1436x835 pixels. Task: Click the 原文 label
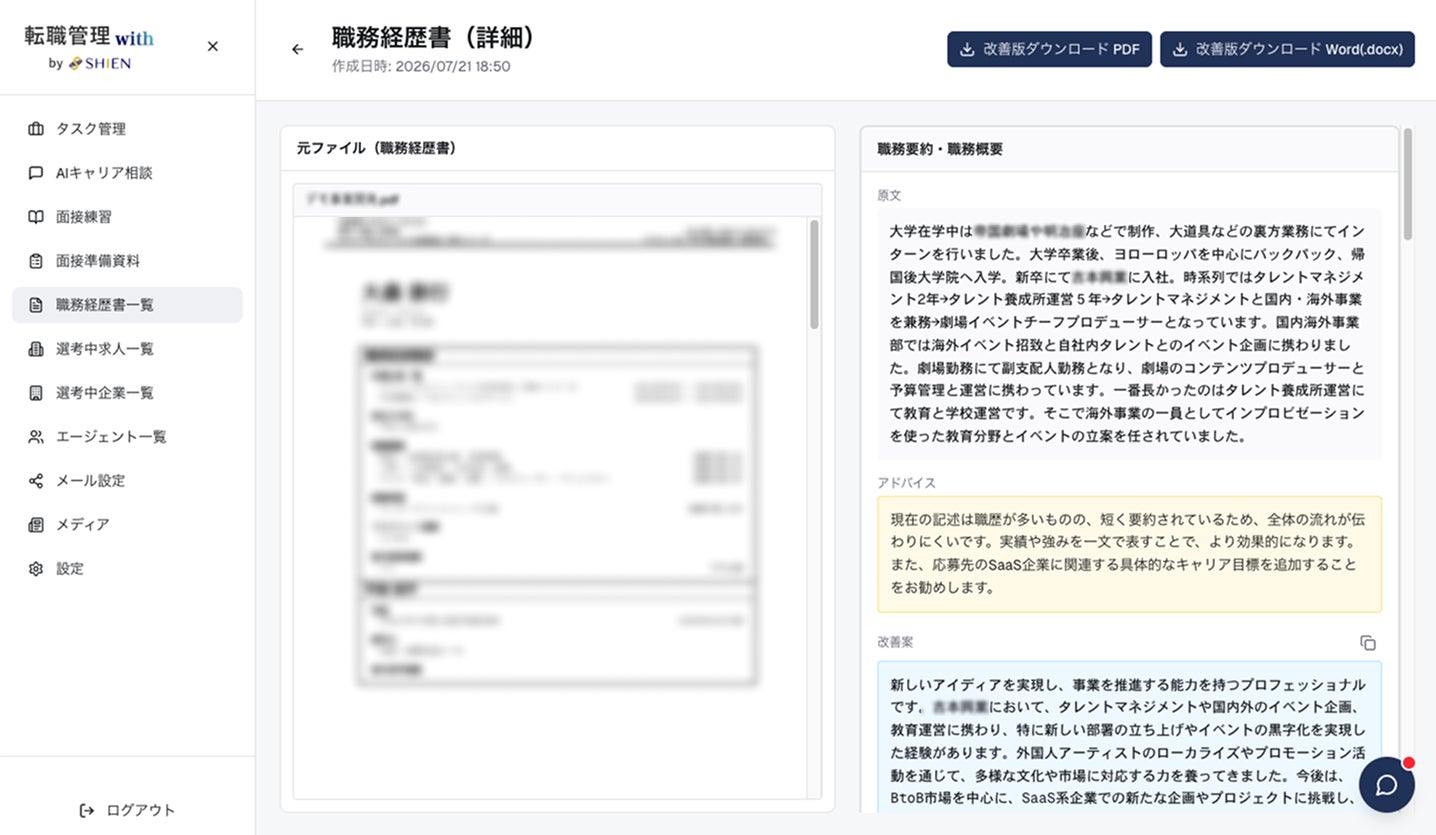[x=889, y=195]
